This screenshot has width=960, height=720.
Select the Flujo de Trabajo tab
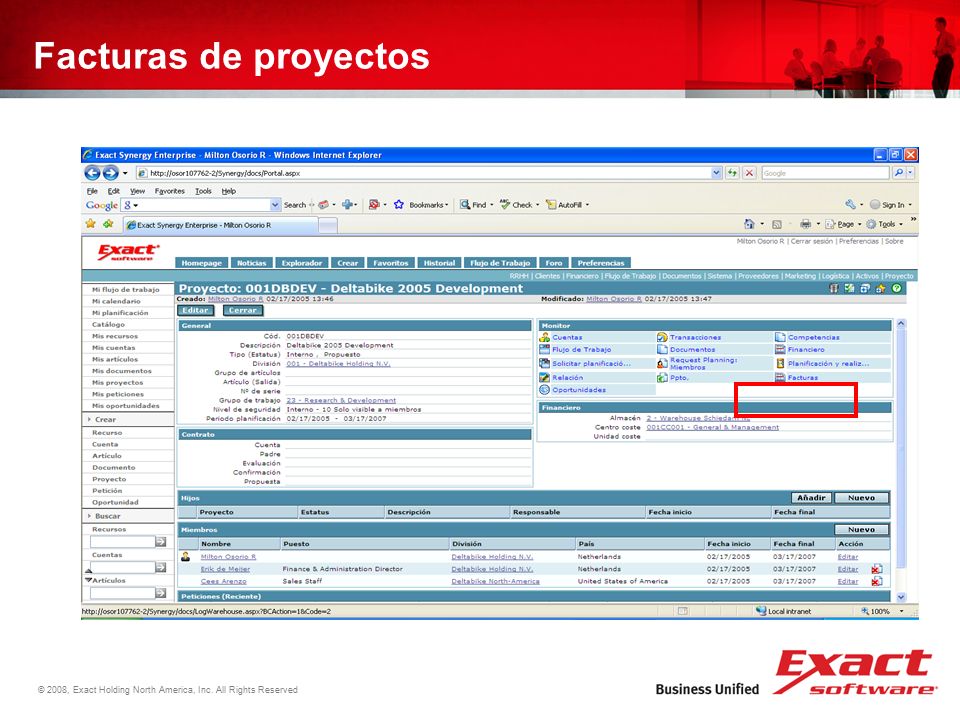coord(500,263)
